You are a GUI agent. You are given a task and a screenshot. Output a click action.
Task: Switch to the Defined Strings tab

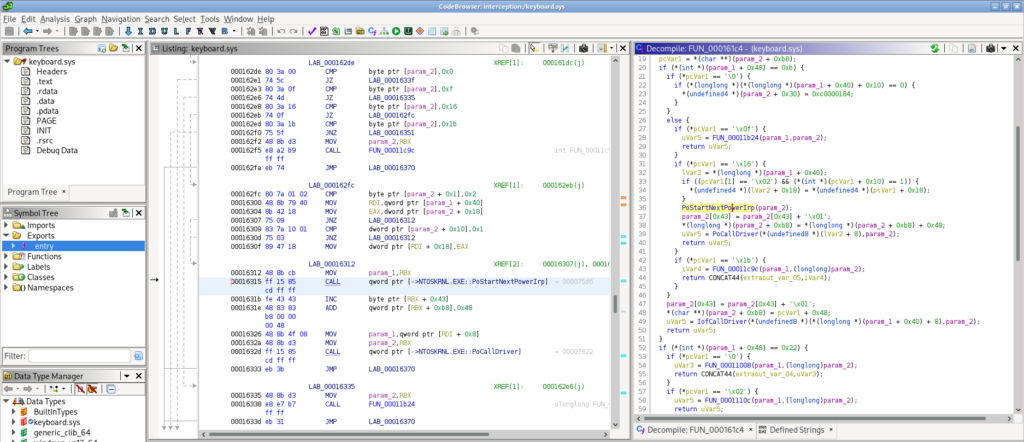[x=796, y=430]
